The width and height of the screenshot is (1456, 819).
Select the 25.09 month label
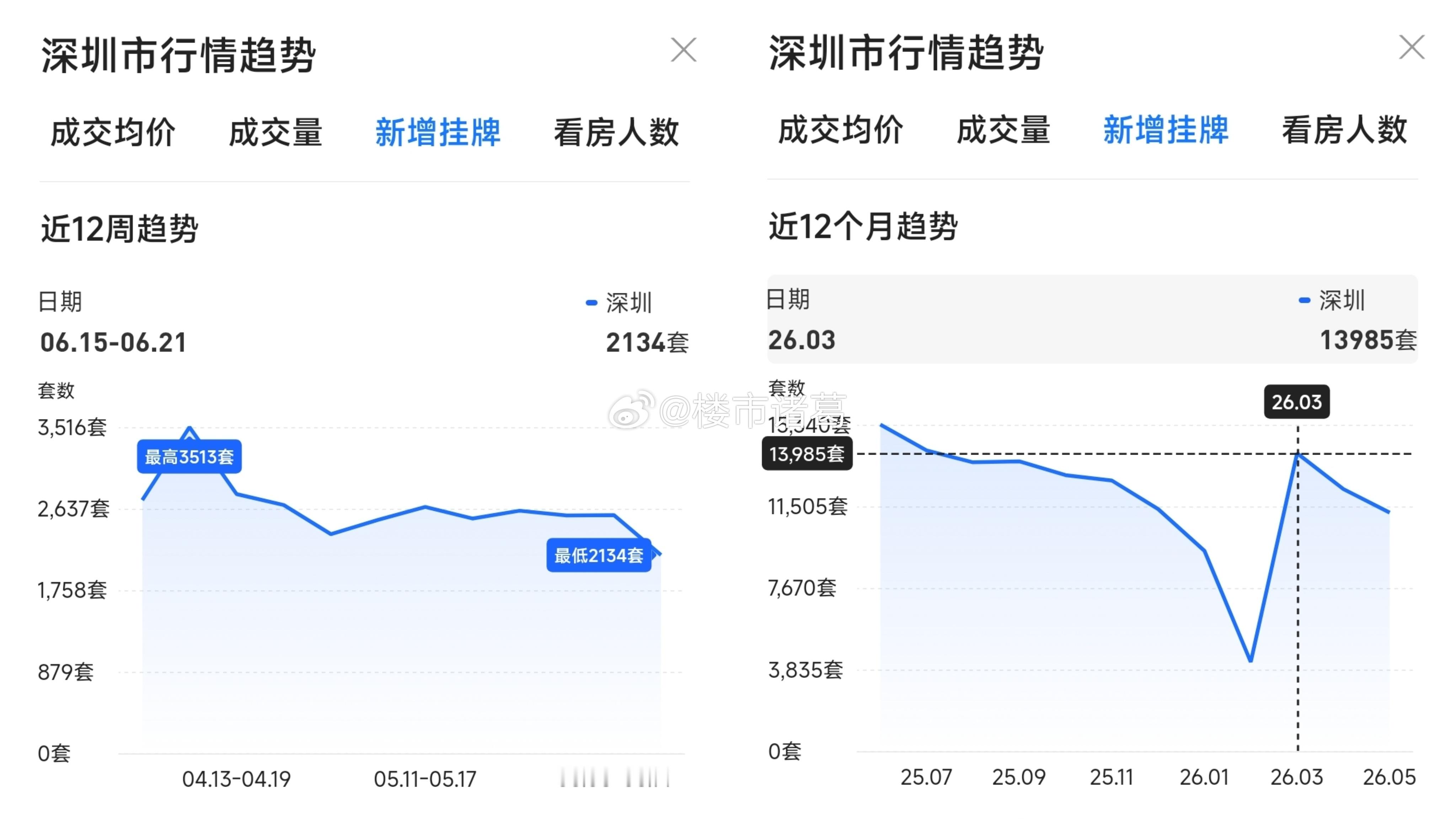[x=1018, y=777]
